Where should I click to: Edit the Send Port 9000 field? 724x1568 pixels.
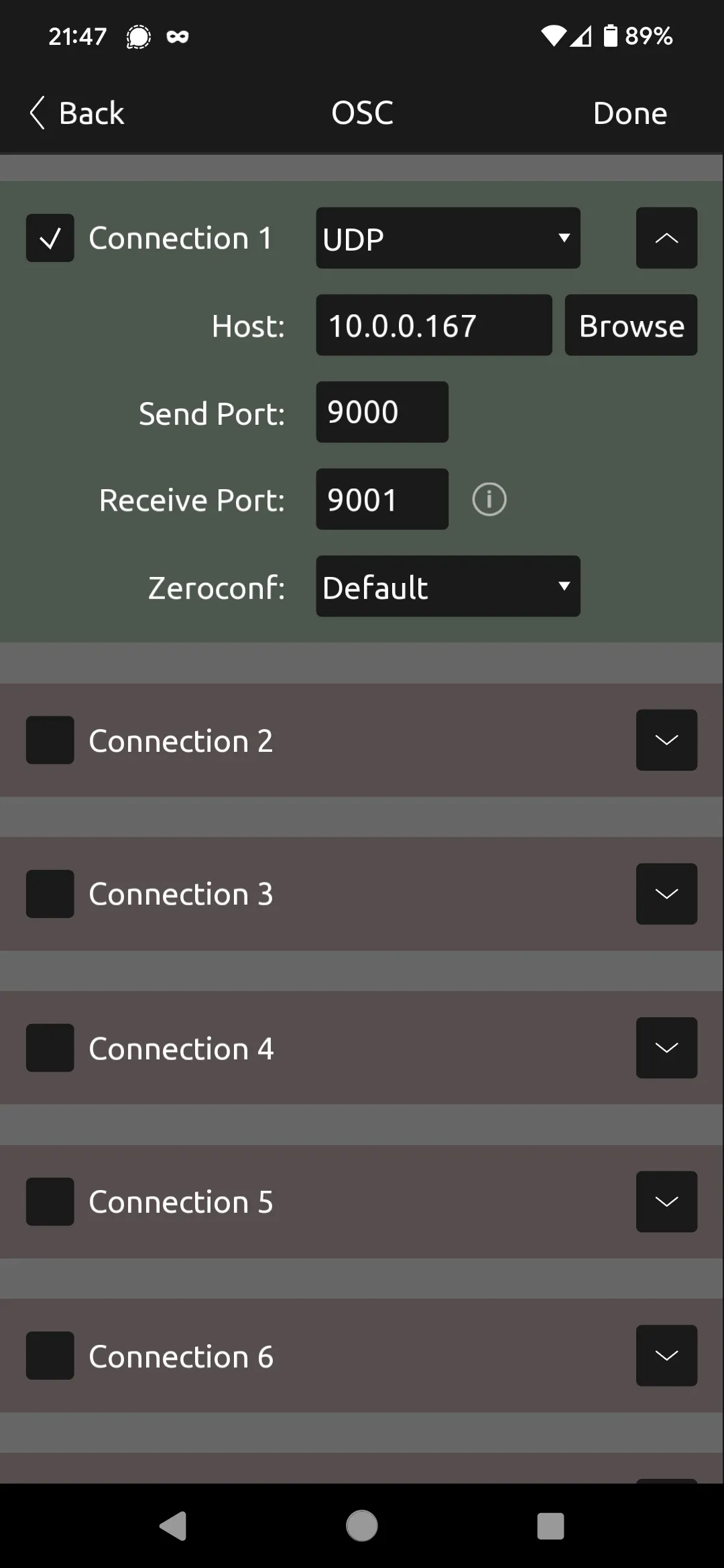pos(381,412)
